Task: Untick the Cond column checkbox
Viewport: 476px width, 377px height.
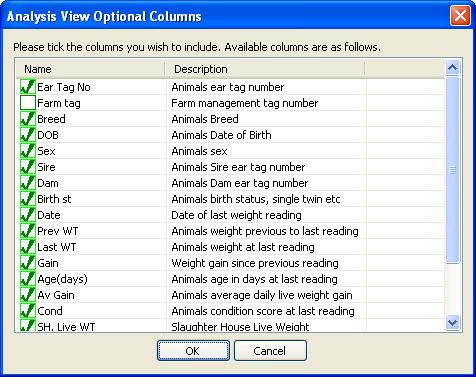Action: pos(28,311)
